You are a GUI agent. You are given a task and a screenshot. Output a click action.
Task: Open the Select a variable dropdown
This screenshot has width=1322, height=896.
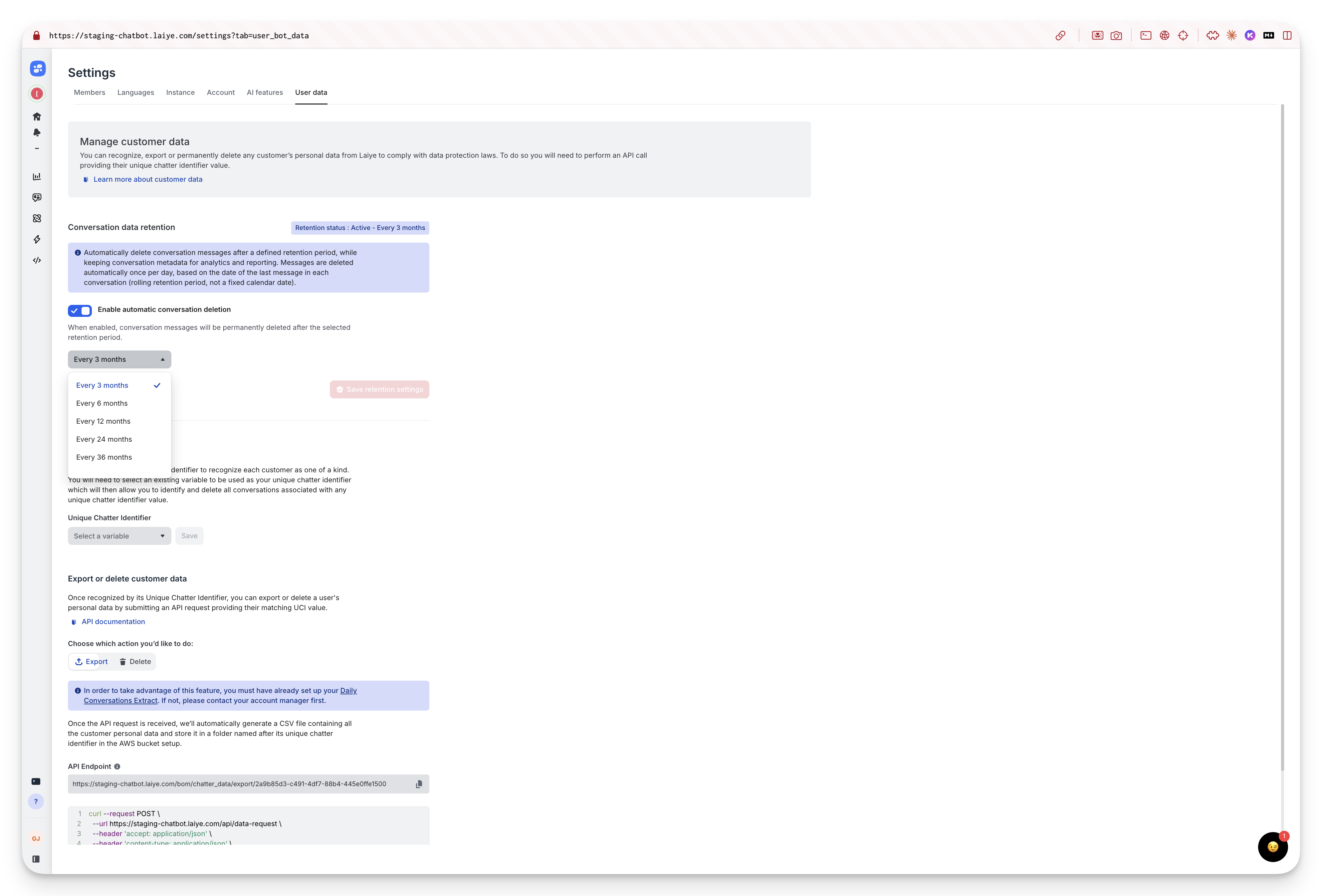(x=119, y=535)
